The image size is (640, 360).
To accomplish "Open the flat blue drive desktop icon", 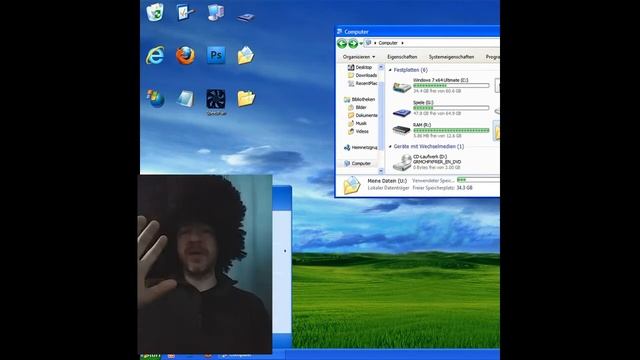I will [x=245, y=16].
